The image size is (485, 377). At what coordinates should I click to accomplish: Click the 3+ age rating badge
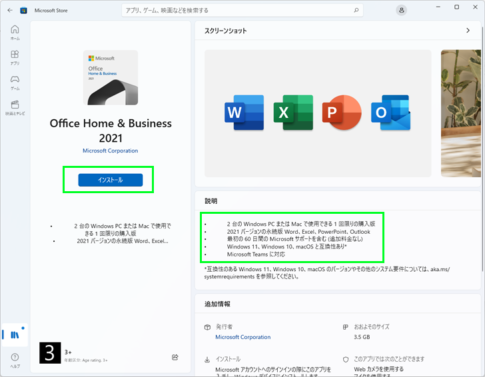[x=50, y=353]
